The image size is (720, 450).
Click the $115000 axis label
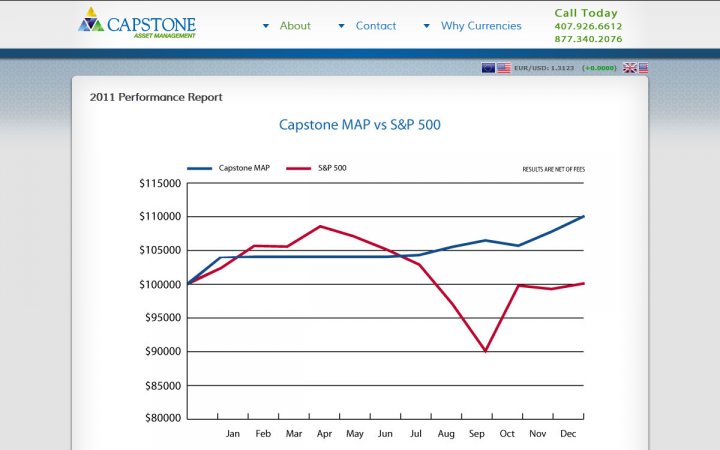click(x=160, y=184)
